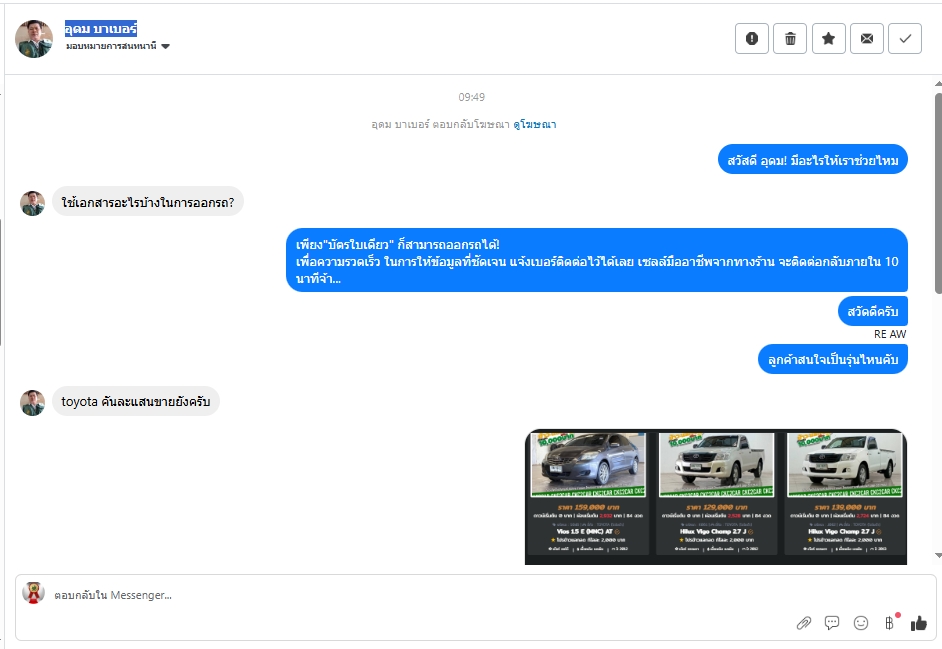Click the chat scrollbar down arrow
942x649 pixels.
click(938, 556)
